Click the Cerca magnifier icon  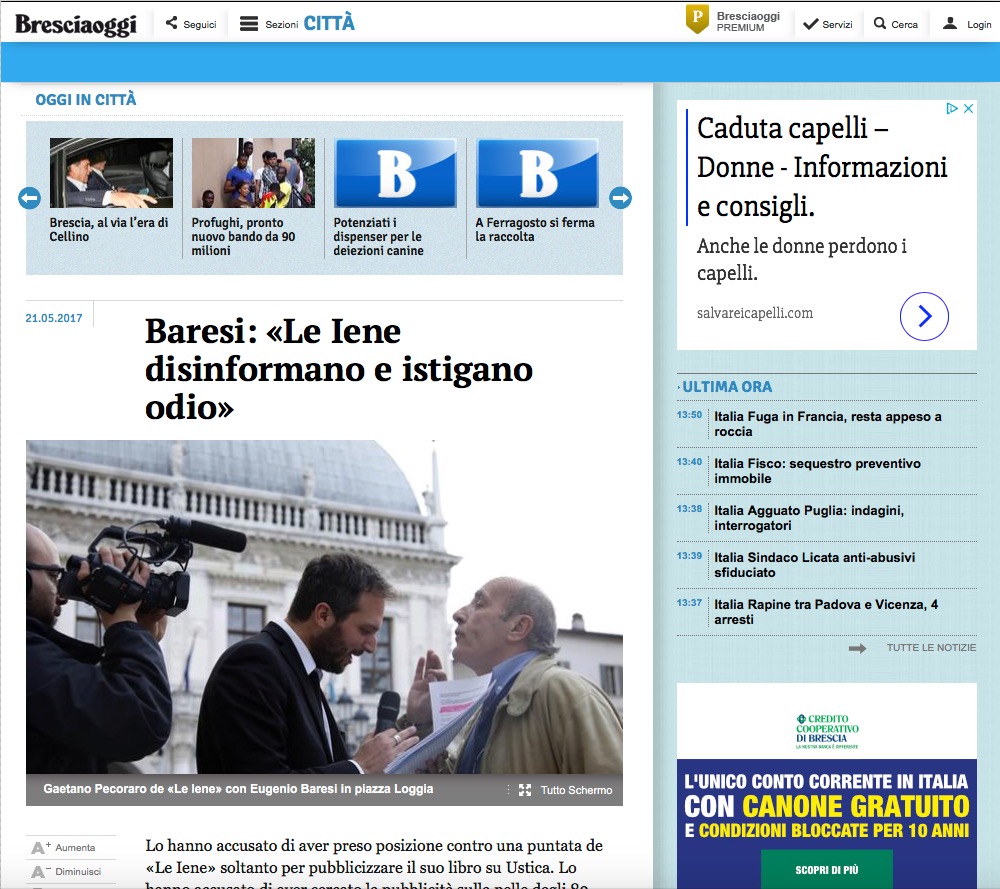click(880, 24)
